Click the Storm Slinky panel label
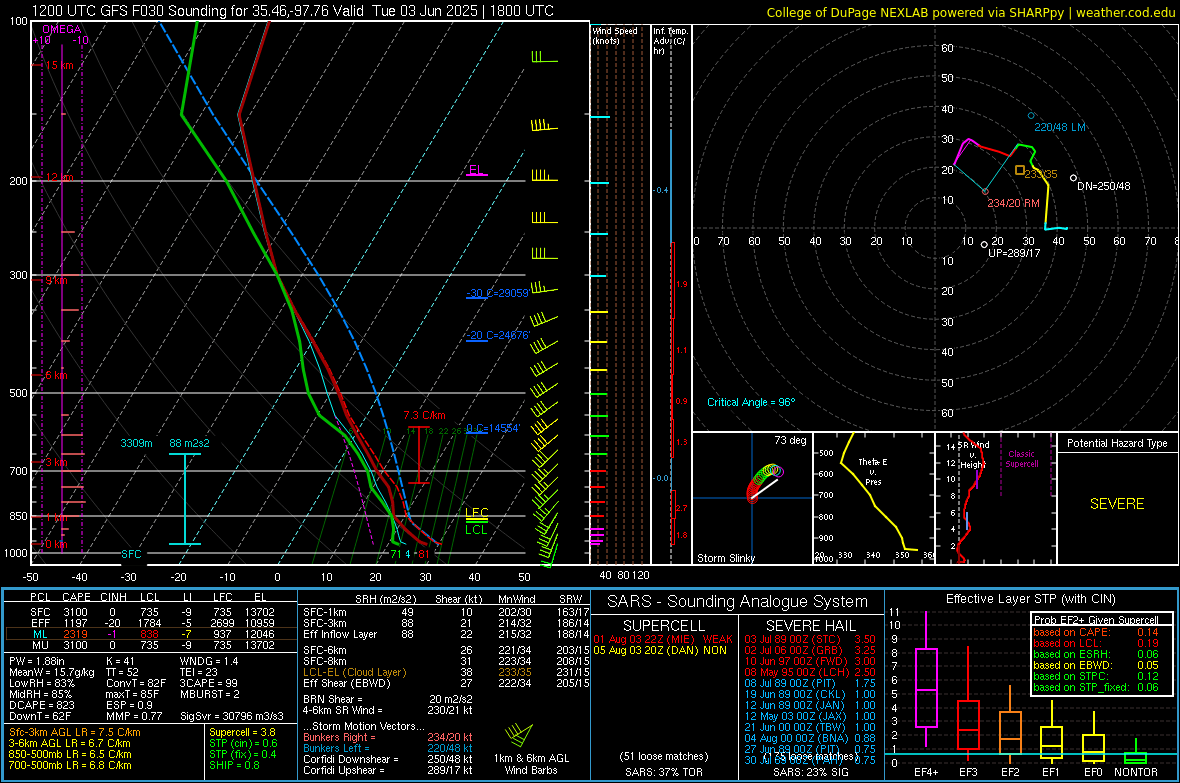The width and height of the screenshot is (1180, 783). (726, 558)
